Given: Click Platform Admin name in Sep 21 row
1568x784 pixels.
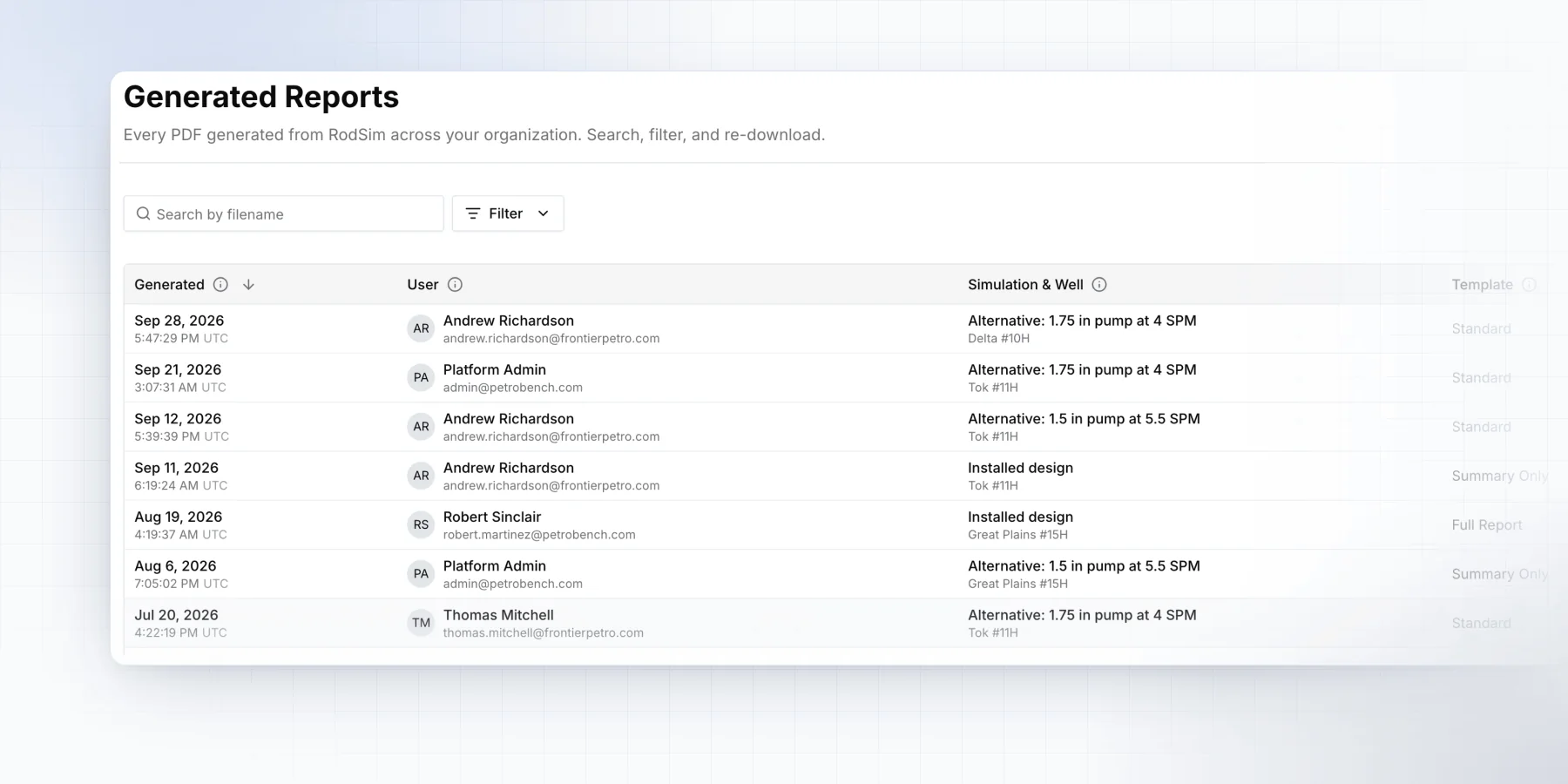Looking at the screenshot, I should (x=494, y=369).
